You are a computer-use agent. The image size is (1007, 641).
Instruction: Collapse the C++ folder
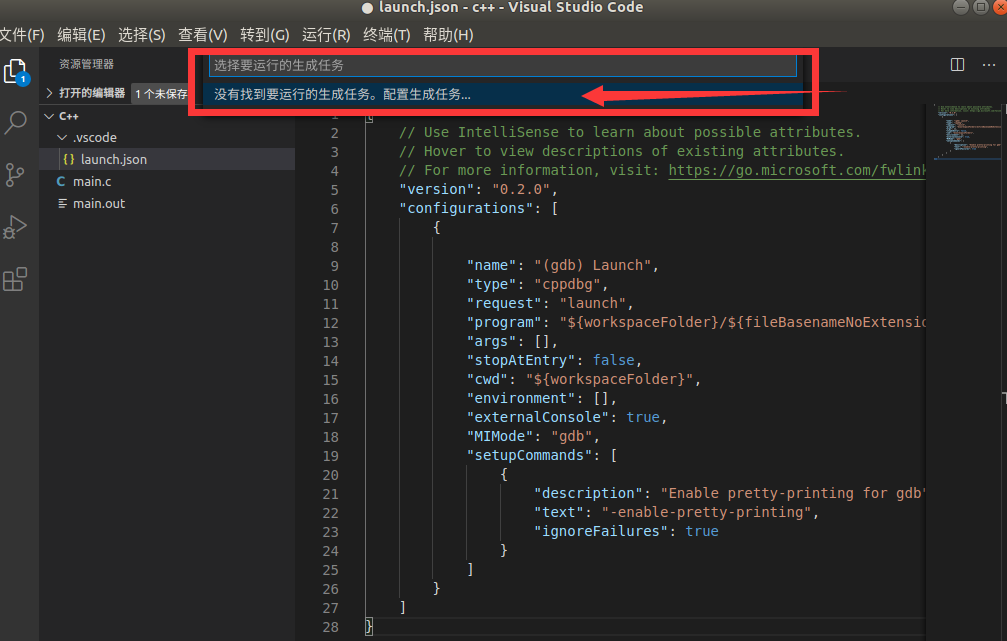point(48,115)
